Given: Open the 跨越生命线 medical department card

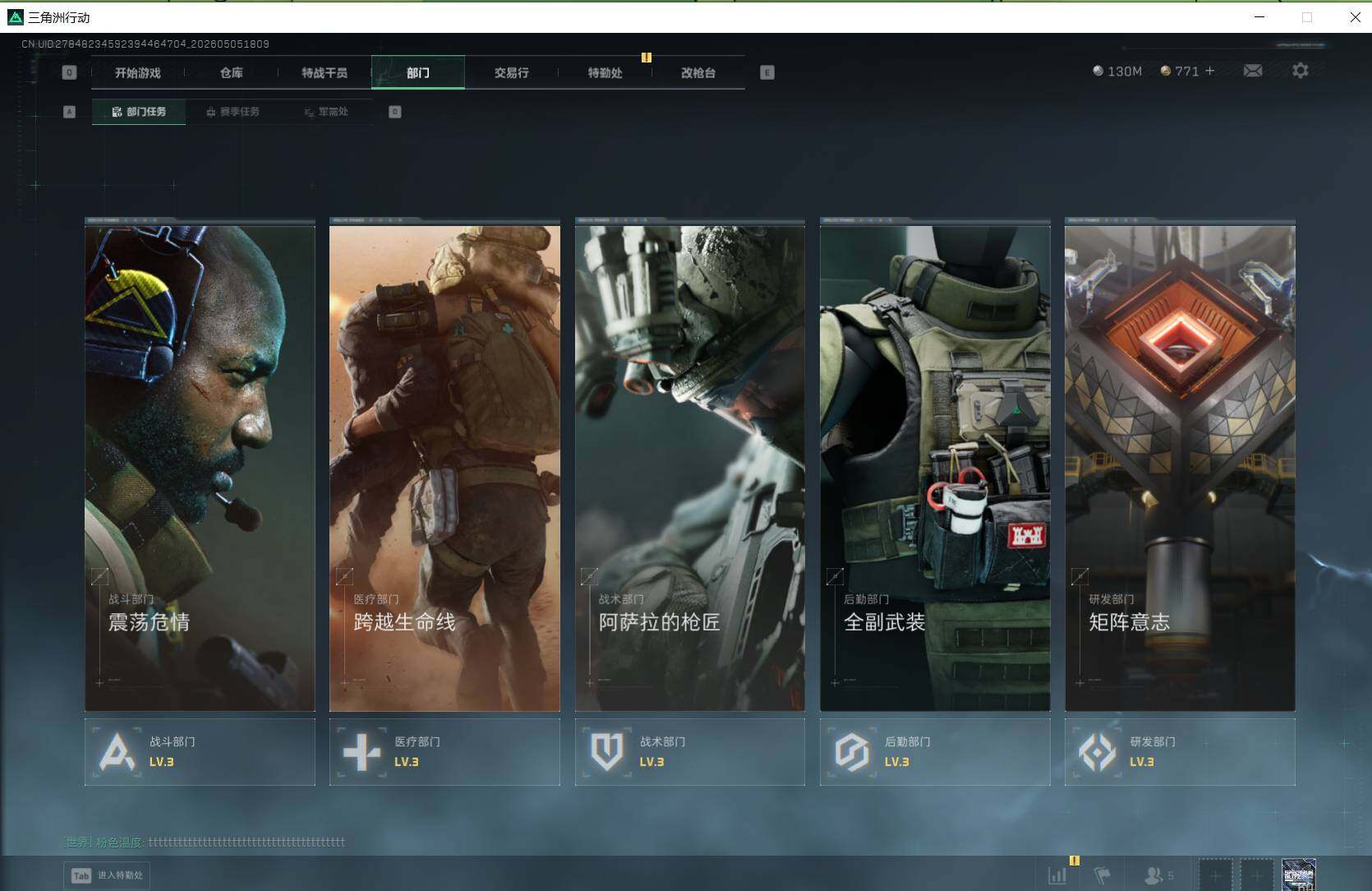Looking at the screenshot, I should [444, 467].
